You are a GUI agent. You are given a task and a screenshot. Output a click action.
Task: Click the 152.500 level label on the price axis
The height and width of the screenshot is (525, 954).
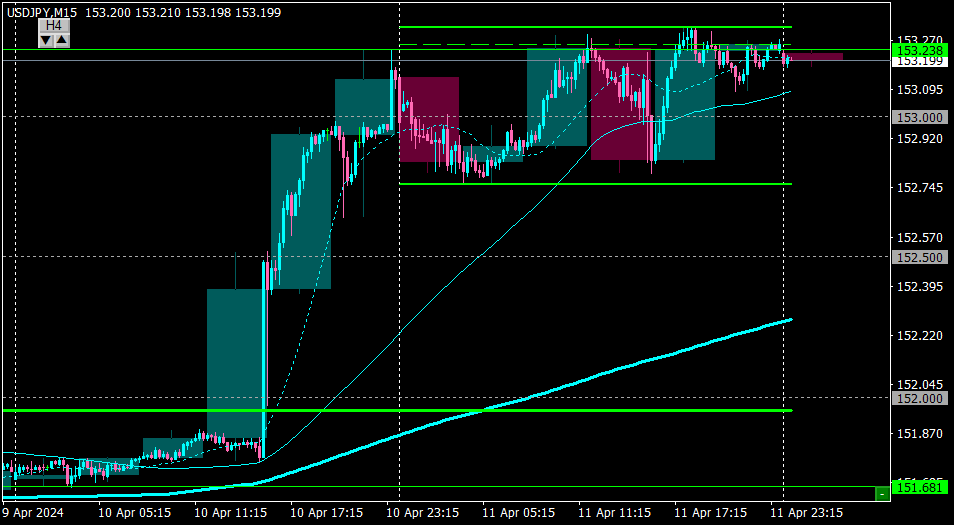[x=920, y=257]
